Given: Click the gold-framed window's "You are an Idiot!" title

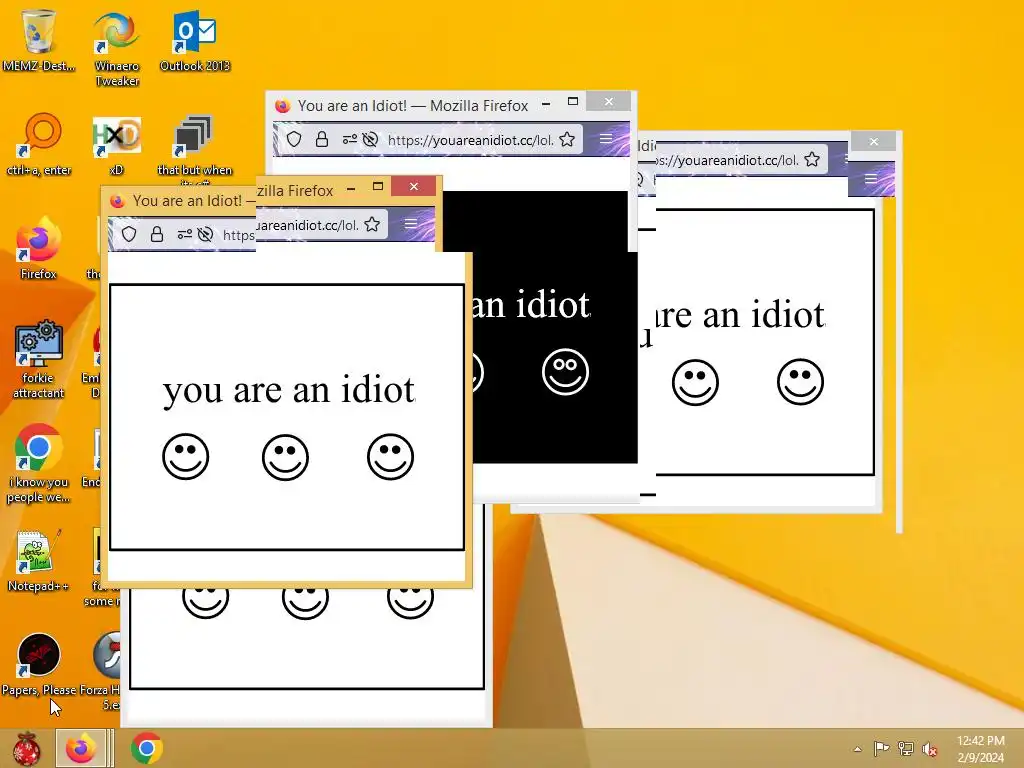Looking at the screenshot, I should [x=187, y=200].
